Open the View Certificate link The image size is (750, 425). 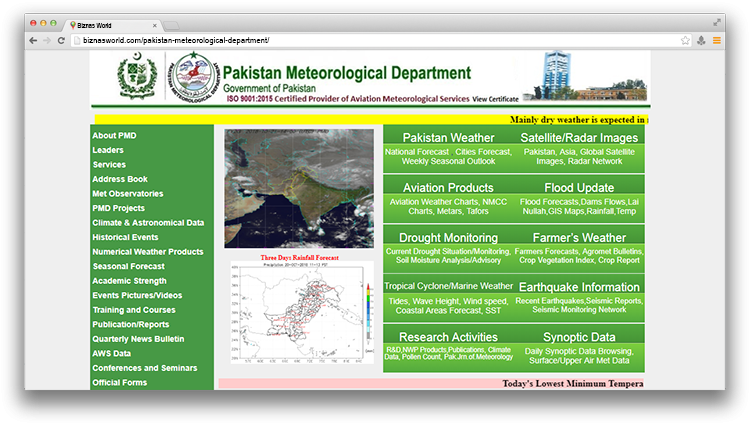496,100
